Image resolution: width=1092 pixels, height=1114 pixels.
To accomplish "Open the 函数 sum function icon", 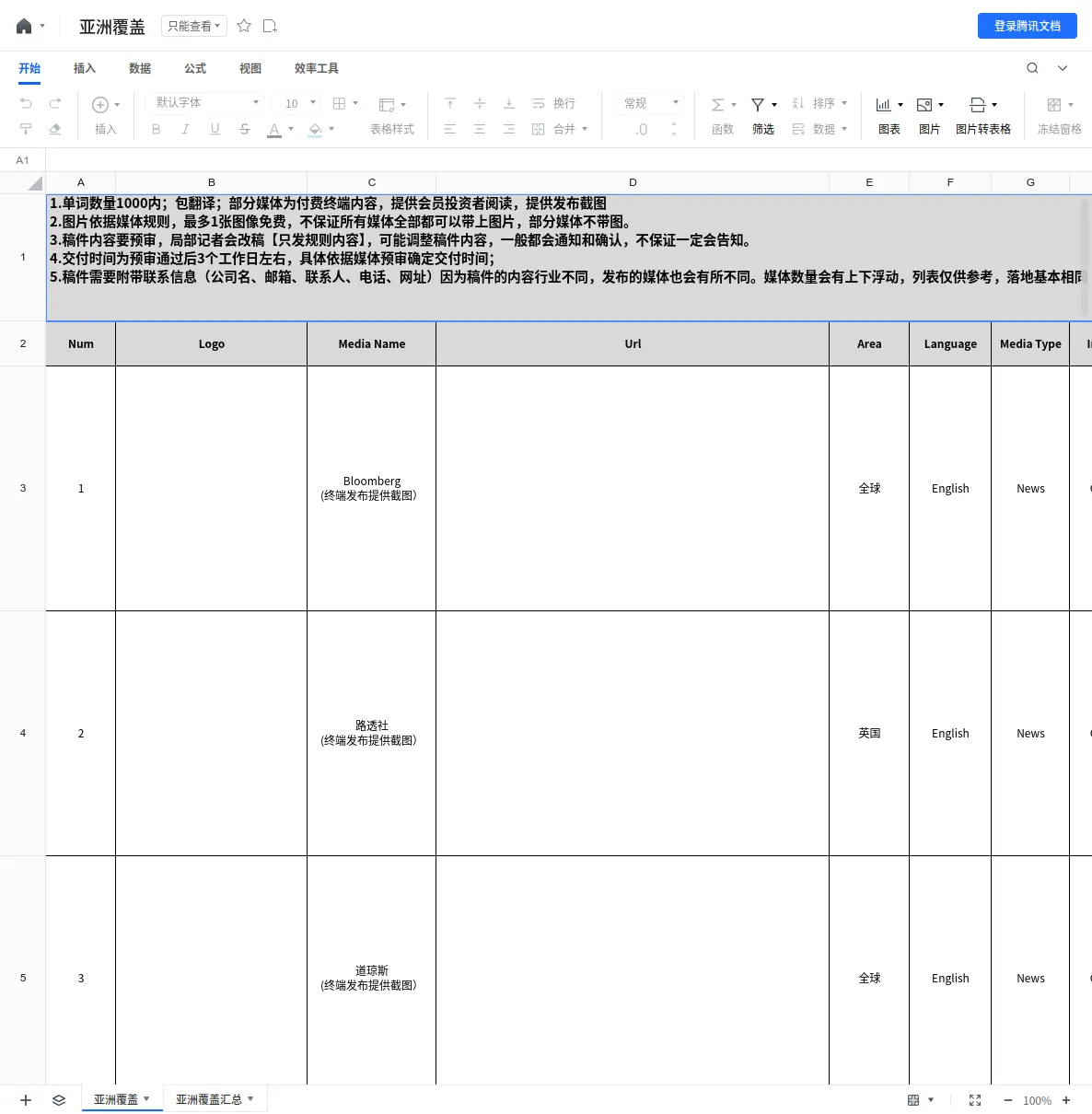I will point(723,116).
